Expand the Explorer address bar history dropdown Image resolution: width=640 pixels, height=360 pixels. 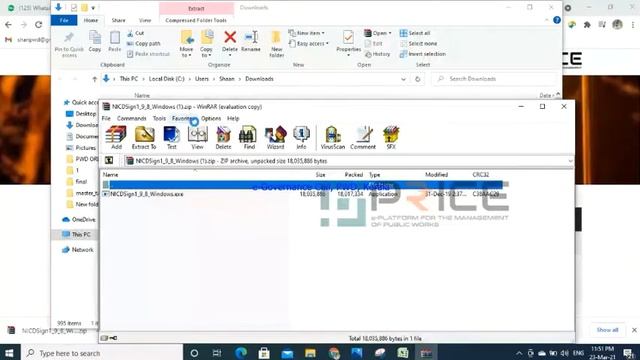click(x=403, y=79)
